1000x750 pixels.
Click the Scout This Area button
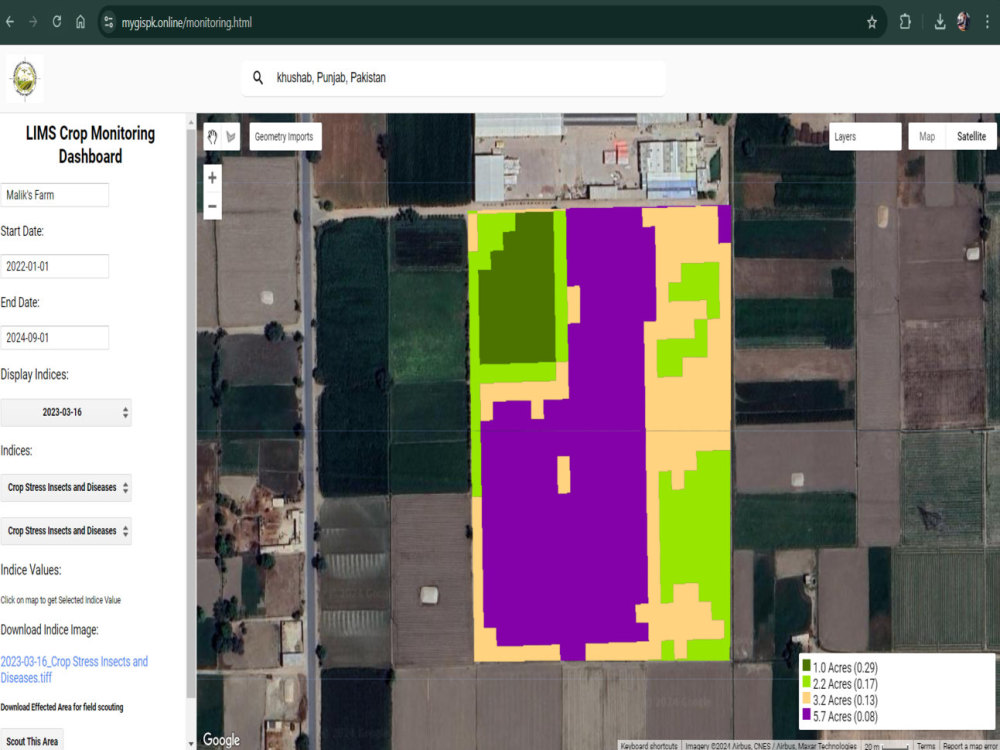[32, 741]
